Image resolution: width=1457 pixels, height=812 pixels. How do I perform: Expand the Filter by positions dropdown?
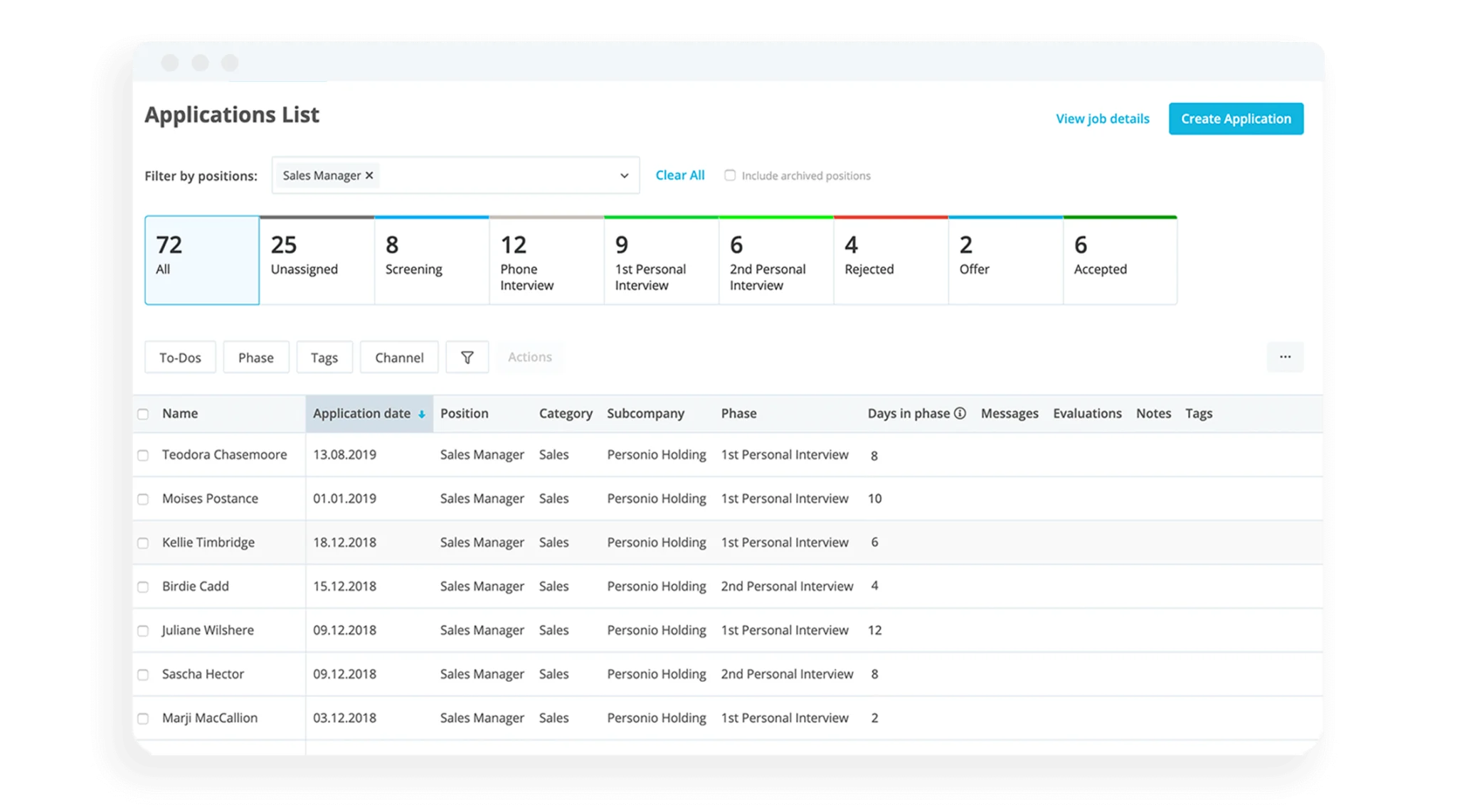[622, 175]
